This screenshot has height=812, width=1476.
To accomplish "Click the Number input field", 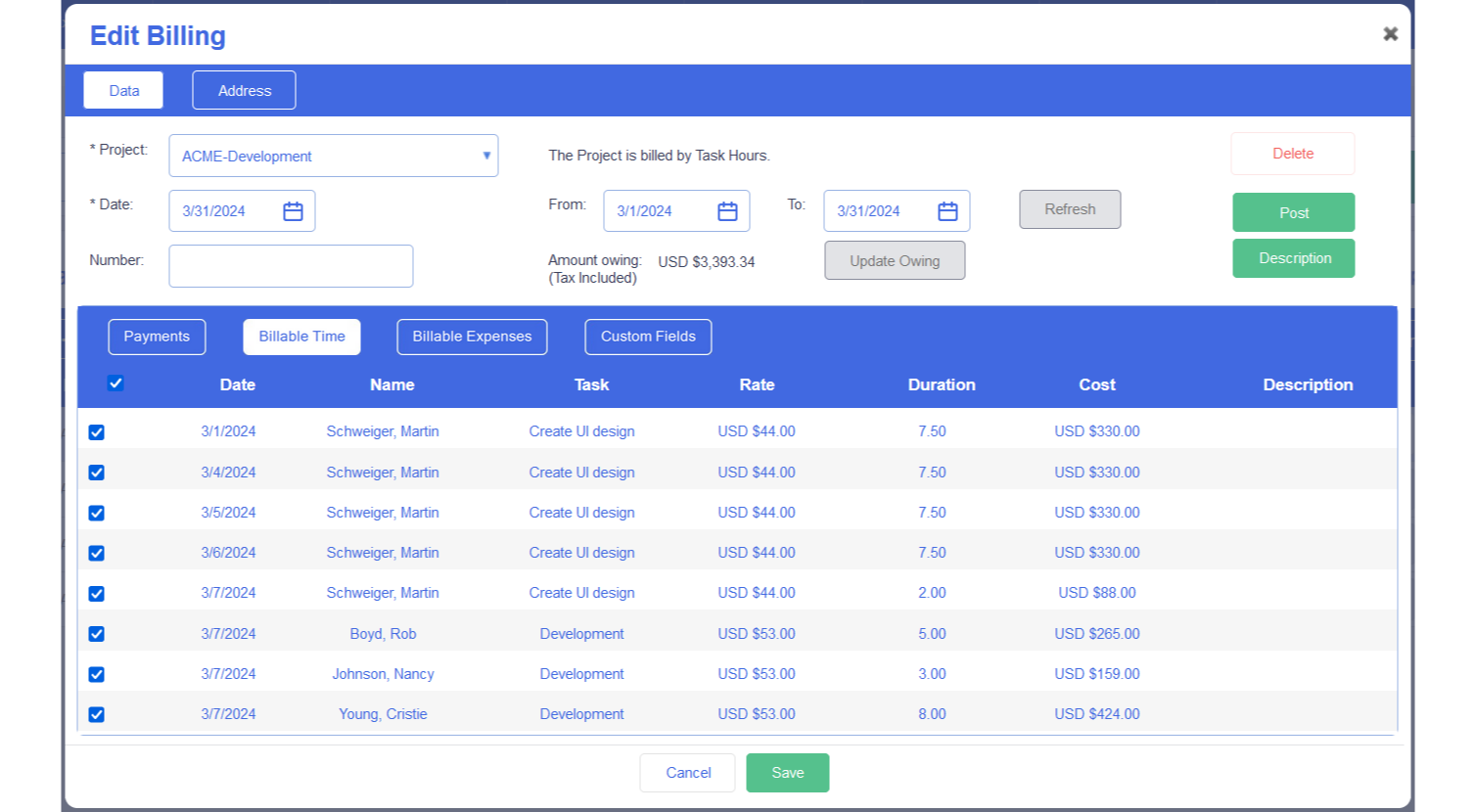I will 290,266.
